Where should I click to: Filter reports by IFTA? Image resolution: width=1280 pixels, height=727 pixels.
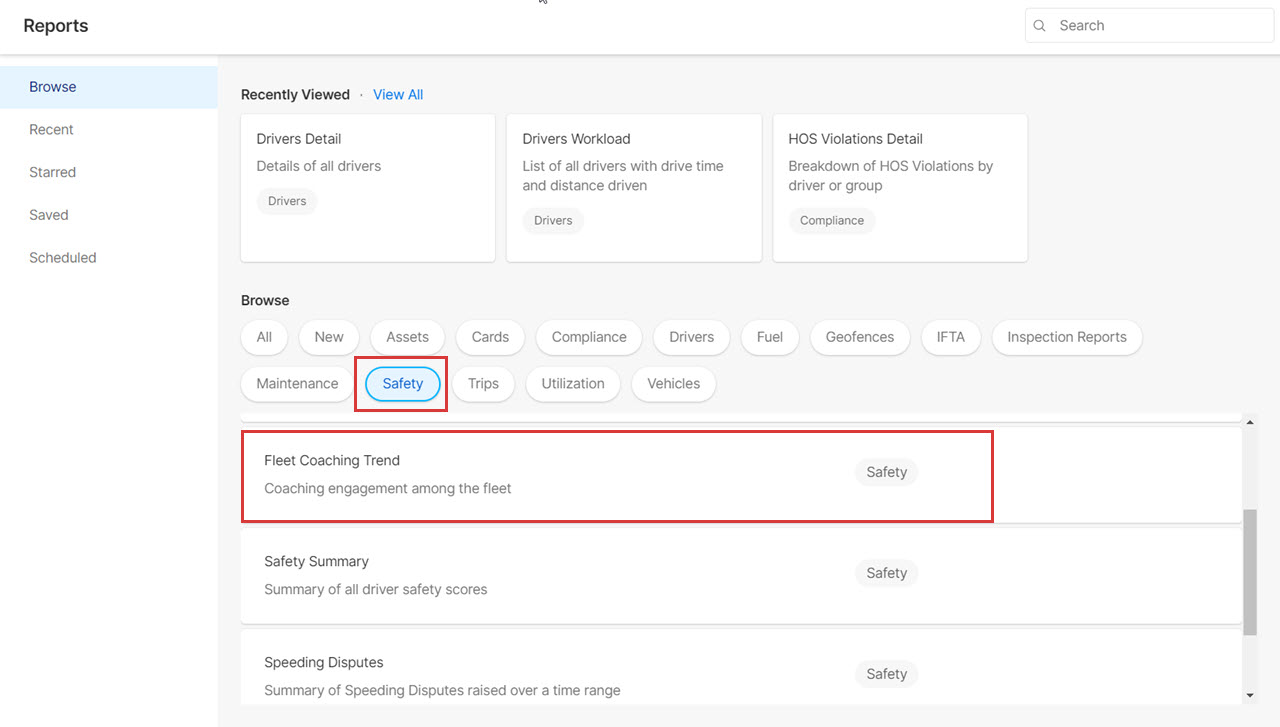951,337
